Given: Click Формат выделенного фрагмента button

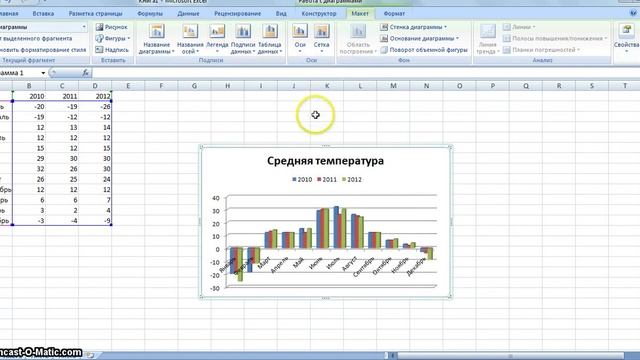Looking at the screenshot, I should pos(37,38).
